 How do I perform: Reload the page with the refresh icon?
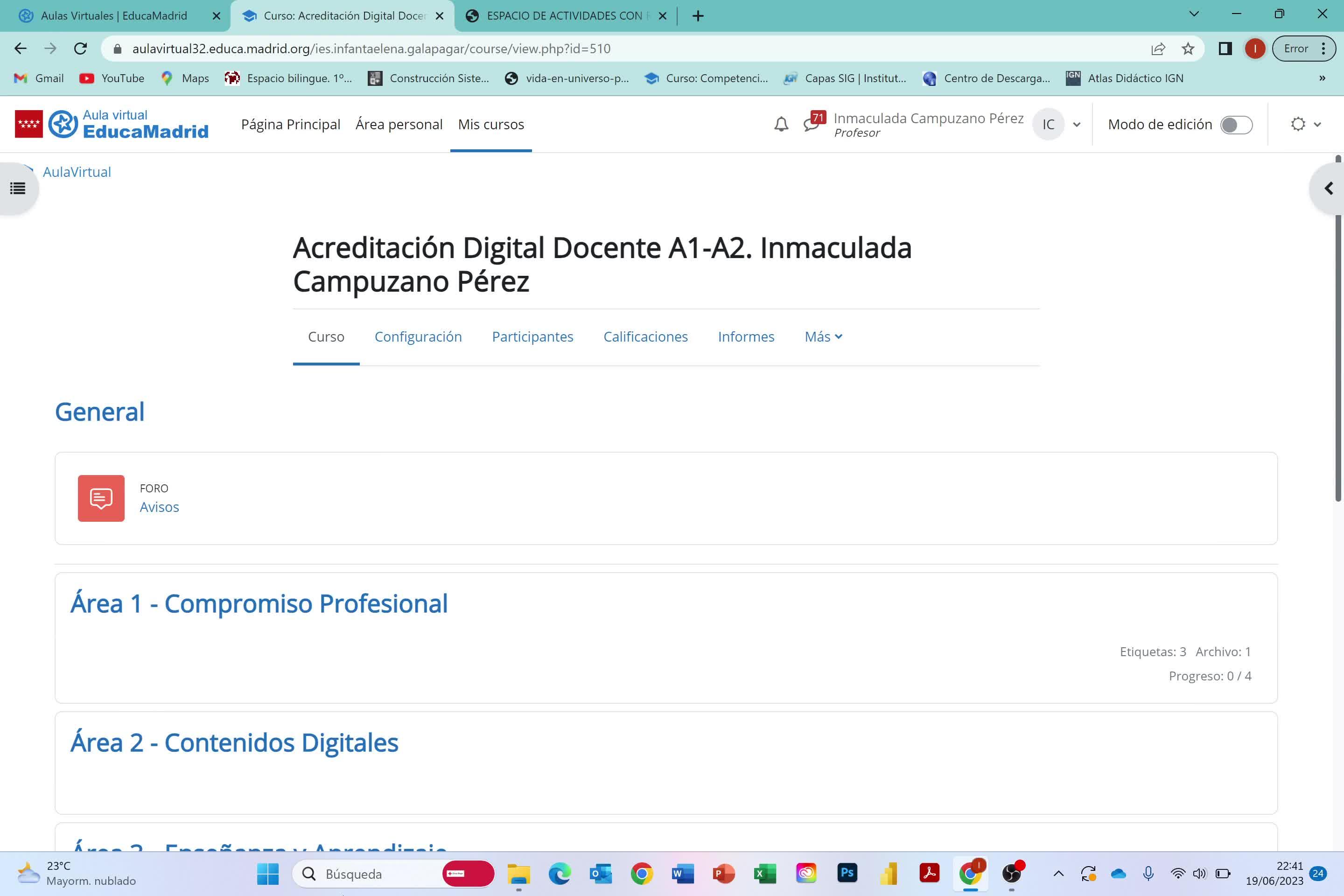point(81,49)
